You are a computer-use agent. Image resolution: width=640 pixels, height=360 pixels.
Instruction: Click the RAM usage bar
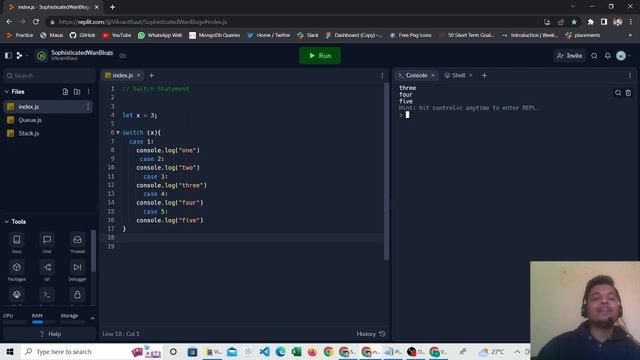[x=43, y=322]
